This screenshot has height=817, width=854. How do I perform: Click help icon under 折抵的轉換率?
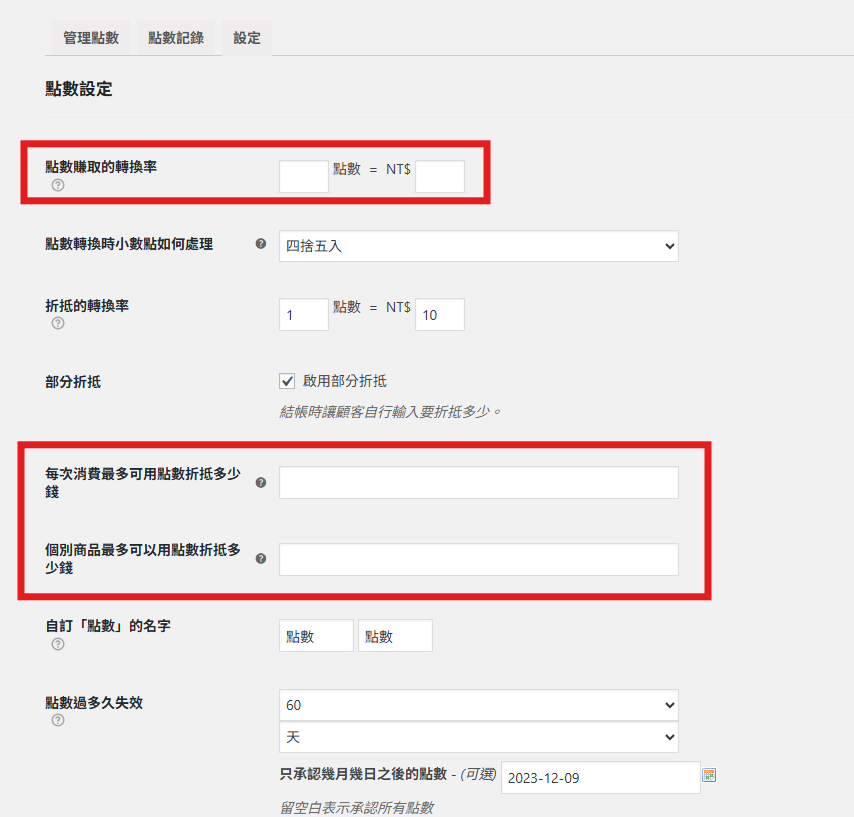[x=58, y=324]
